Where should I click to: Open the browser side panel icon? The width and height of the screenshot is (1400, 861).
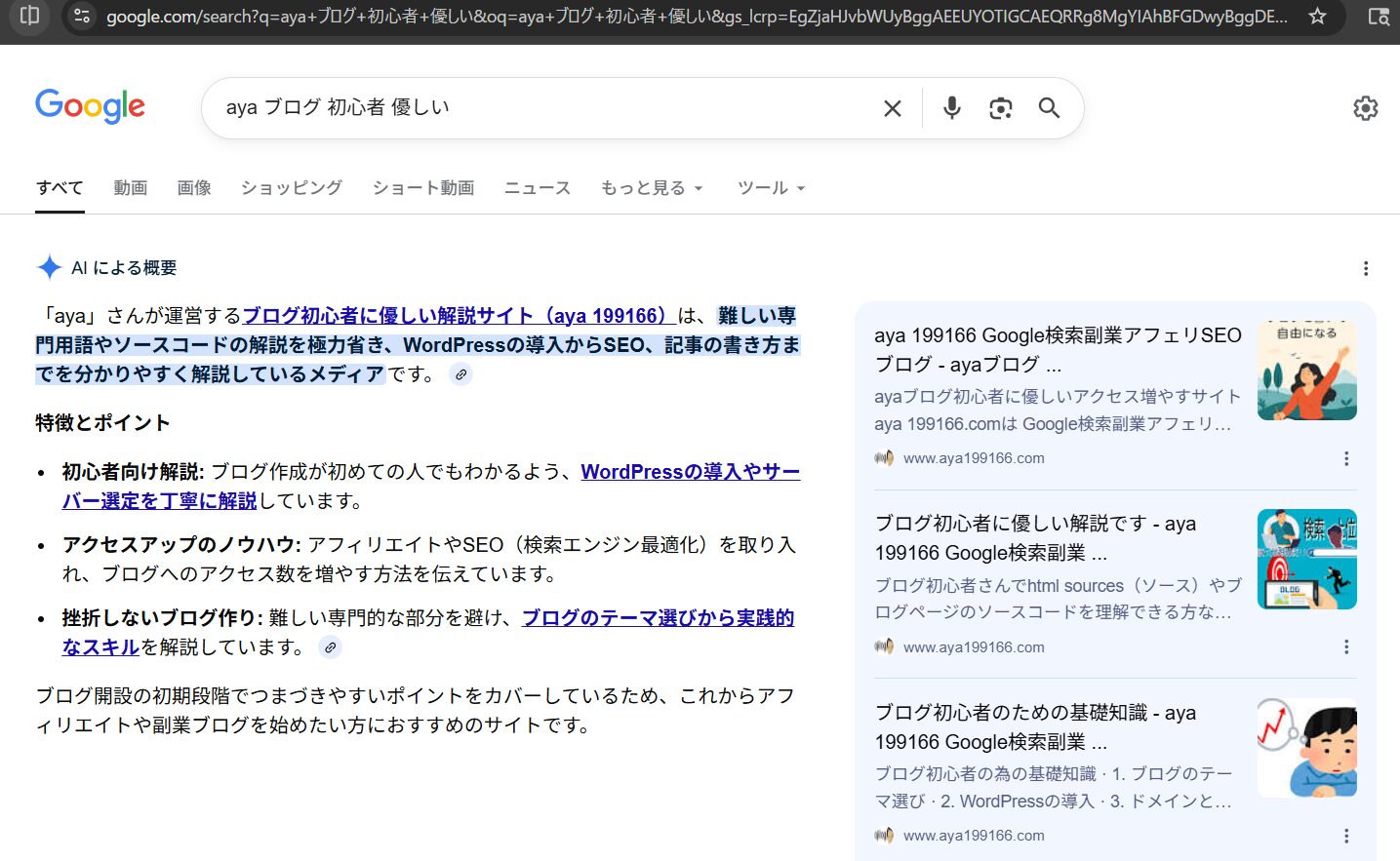tap(30, 16)
